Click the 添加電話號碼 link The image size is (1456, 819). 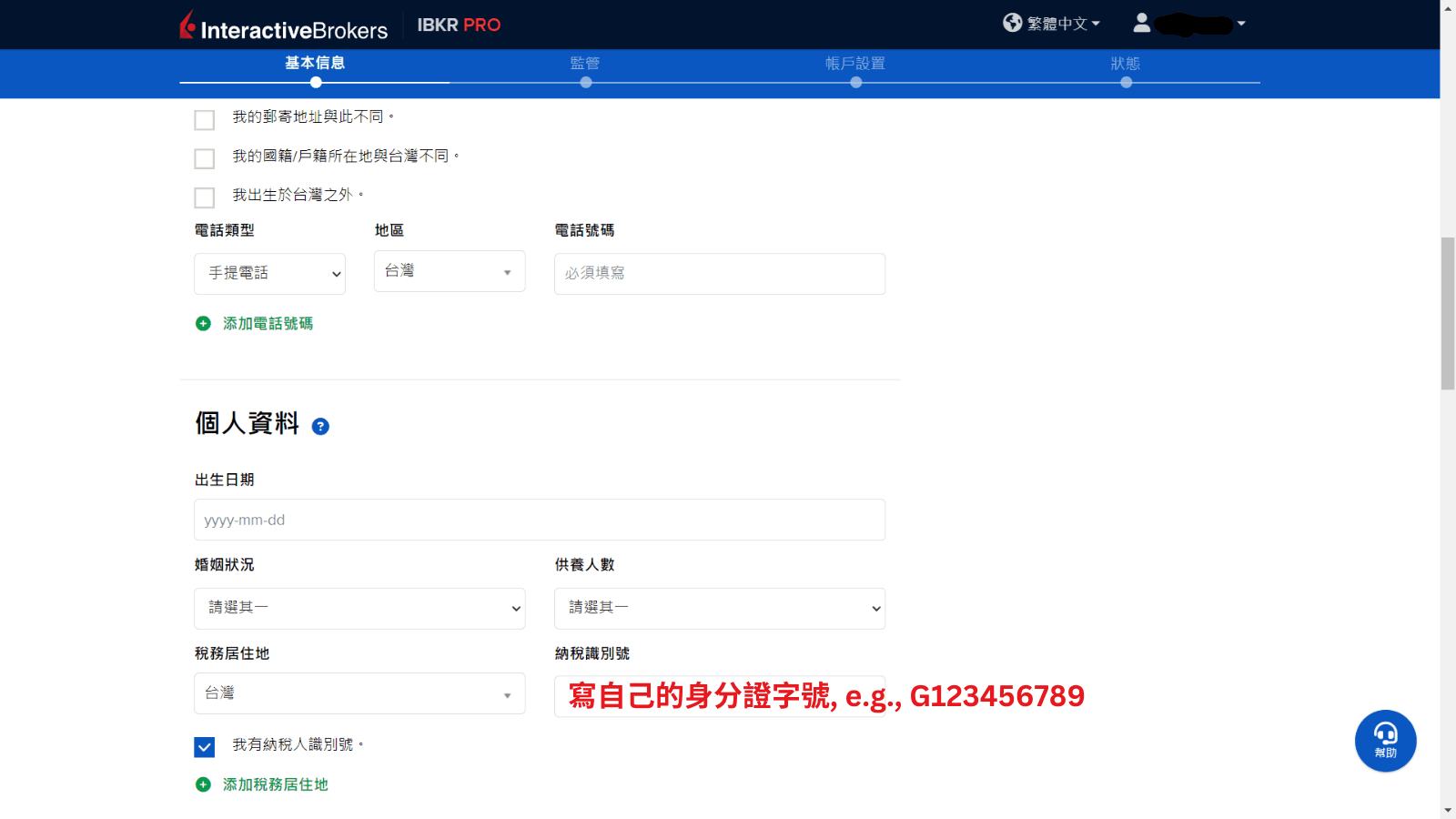[x=267, y=323]
